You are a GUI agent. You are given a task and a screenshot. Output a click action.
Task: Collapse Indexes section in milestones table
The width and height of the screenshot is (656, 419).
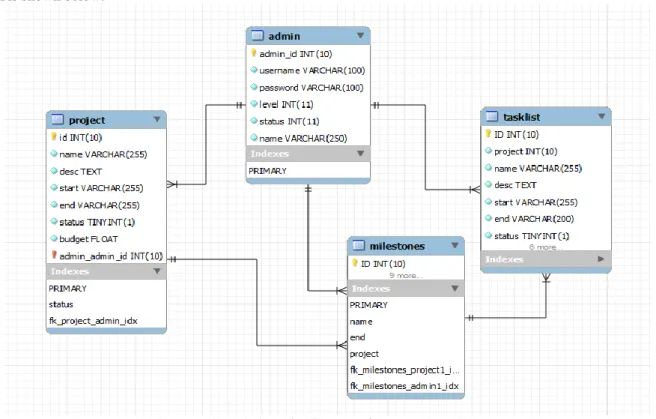pyautogui.click(x=455, y=288)
